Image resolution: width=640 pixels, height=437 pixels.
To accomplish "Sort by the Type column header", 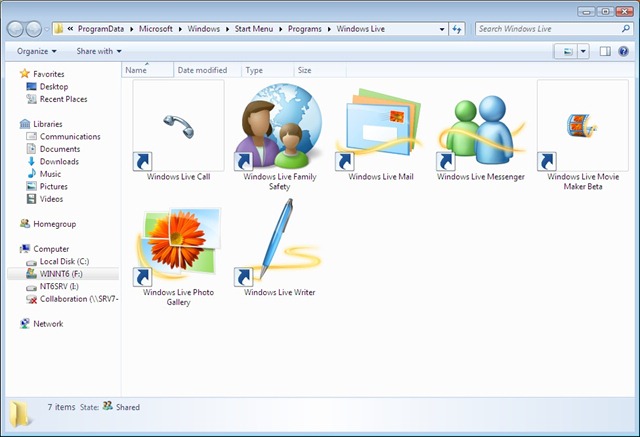I will click(x=268, y=70).
